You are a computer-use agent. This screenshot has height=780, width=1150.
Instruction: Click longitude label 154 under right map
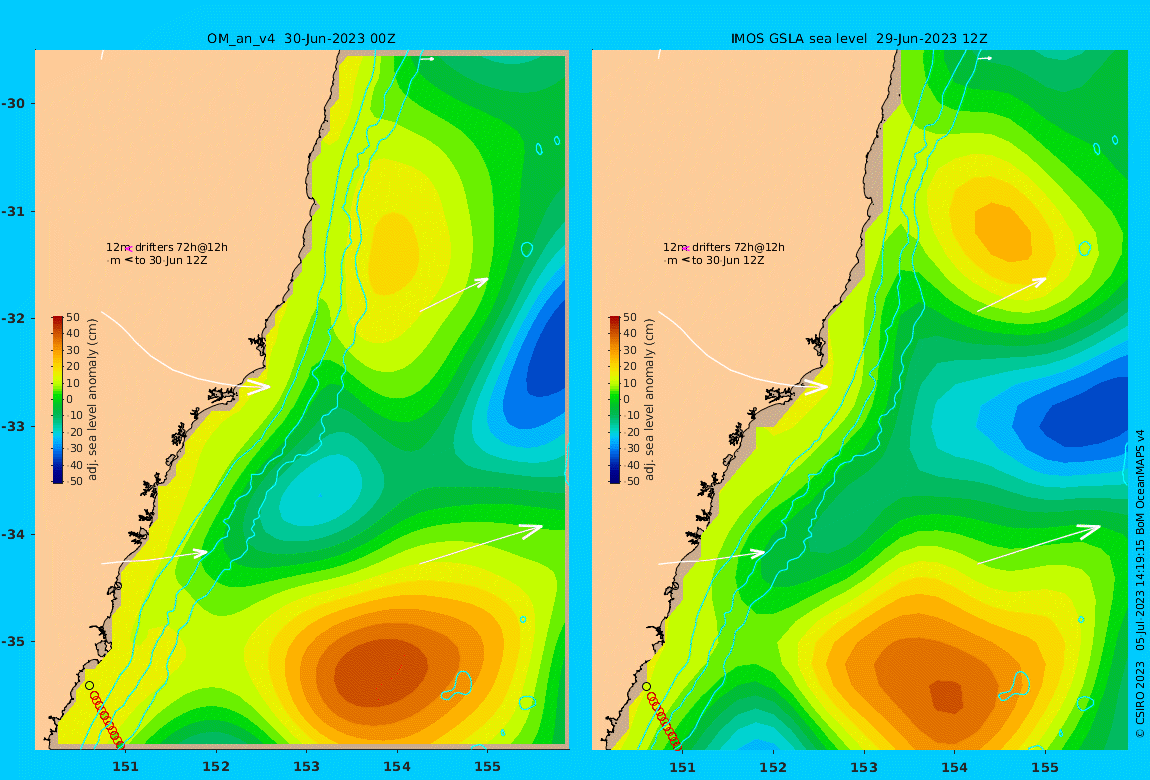pos(954,767)
